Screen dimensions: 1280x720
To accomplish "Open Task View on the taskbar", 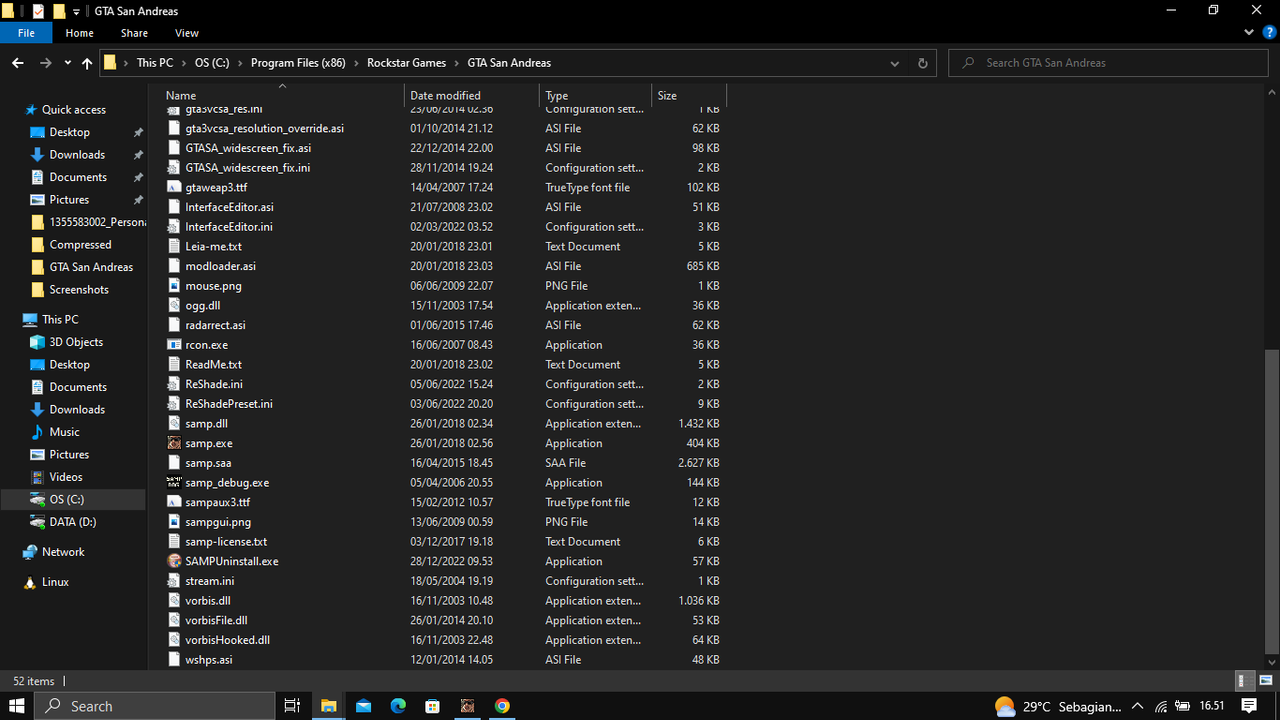I will coord(292,706).
